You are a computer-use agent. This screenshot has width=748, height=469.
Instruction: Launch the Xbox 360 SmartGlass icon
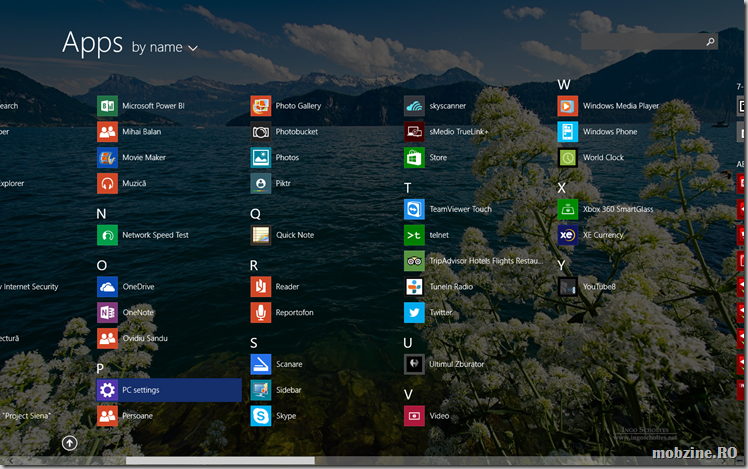tap(568, 209)
